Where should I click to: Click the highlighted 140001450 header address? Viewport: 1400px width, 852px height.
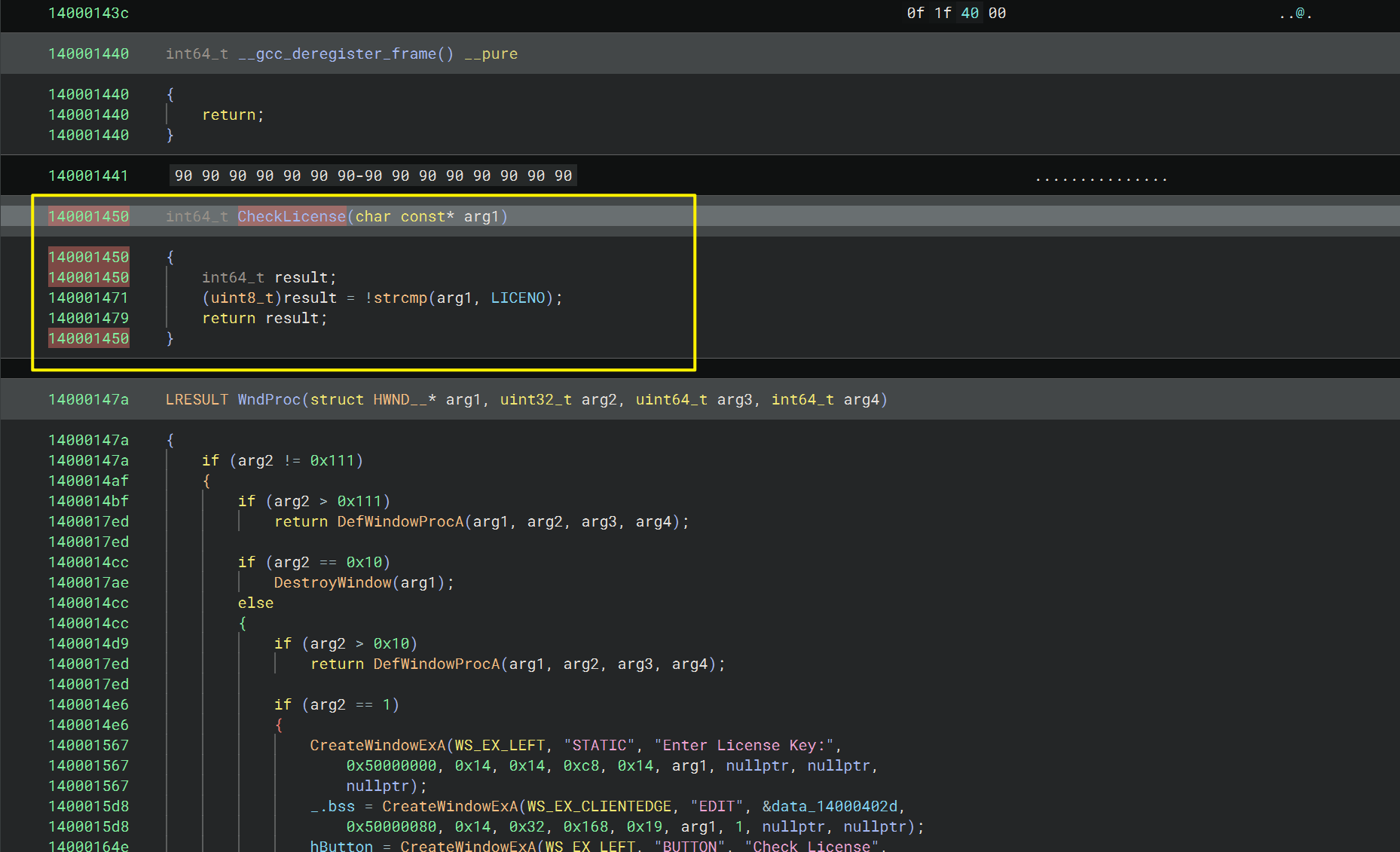pos(88,216)
